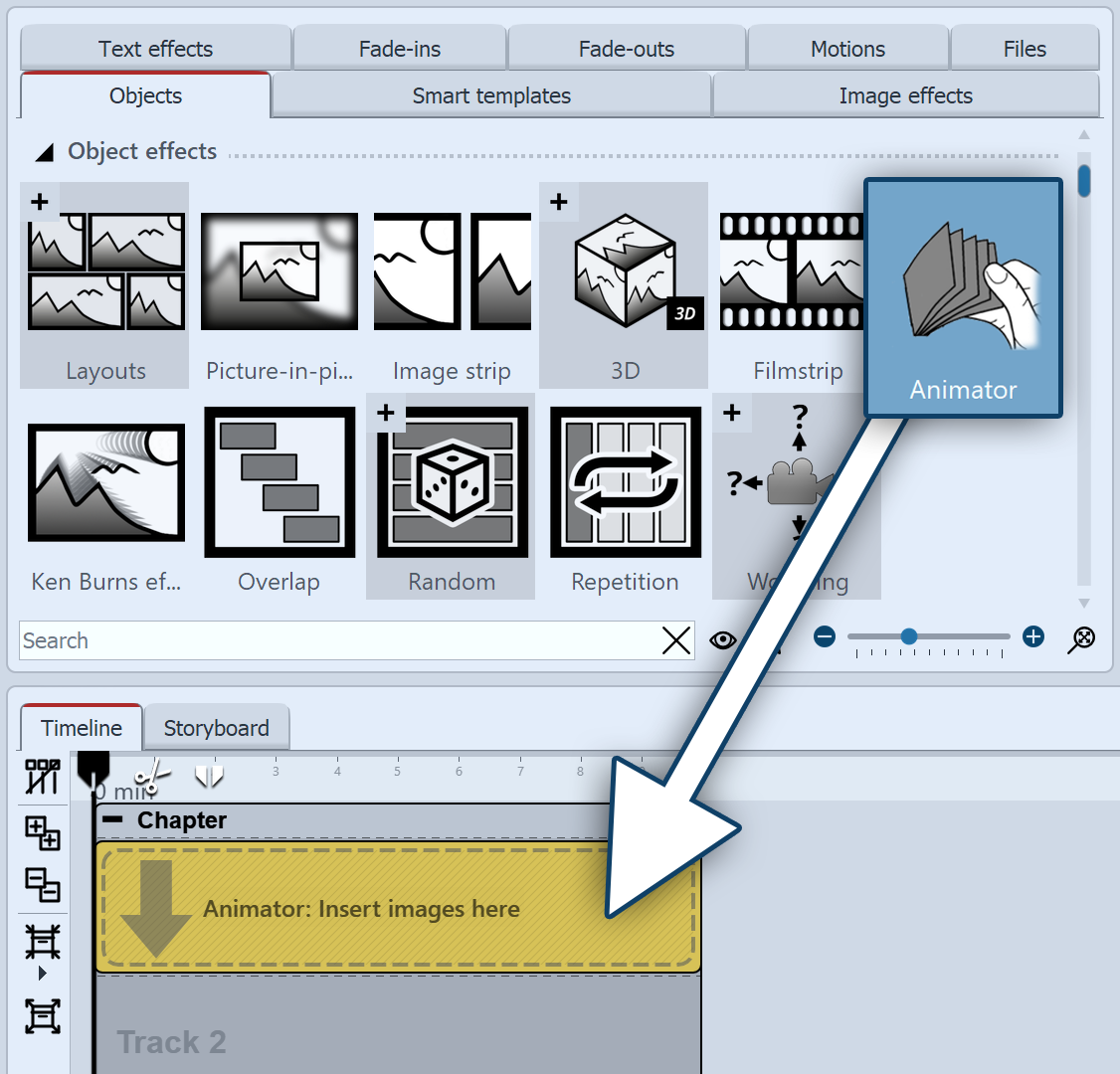Screen dimensions: 1120x1074
Task: Pick the Repetition object effect
Action: pos(625,482)
